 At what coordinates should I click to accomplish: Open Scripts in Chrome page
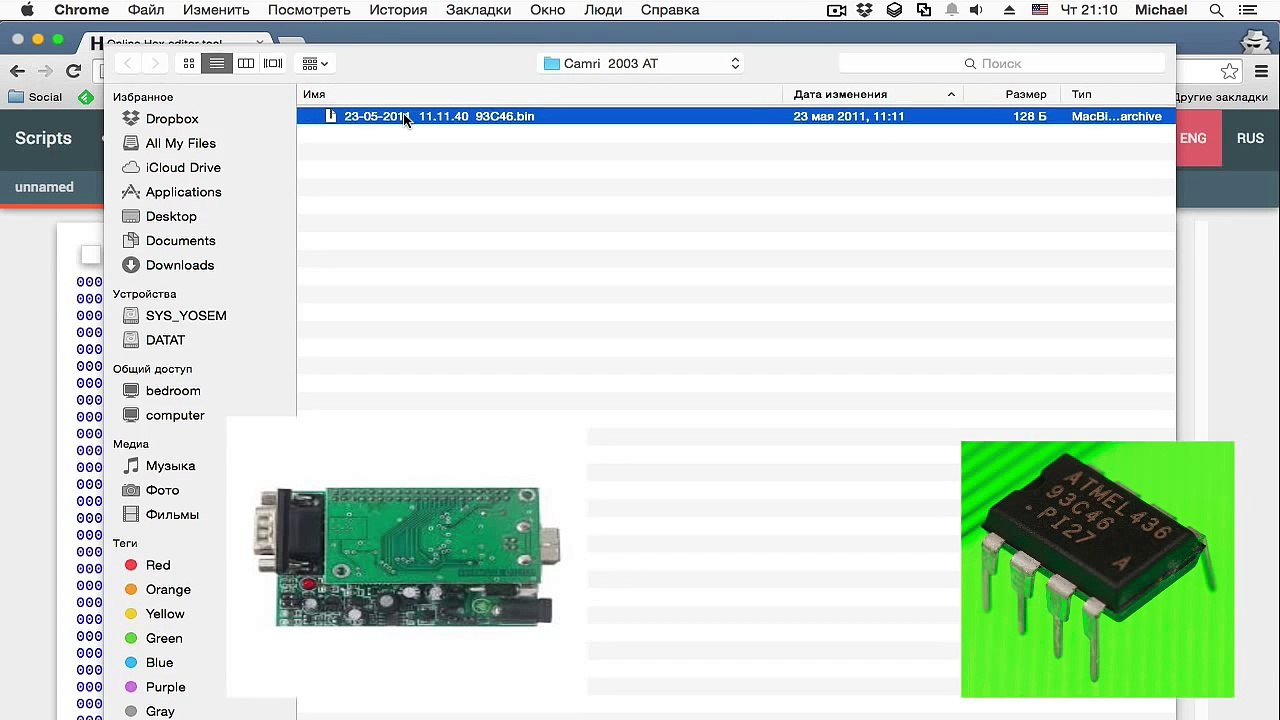pos(43,138)
